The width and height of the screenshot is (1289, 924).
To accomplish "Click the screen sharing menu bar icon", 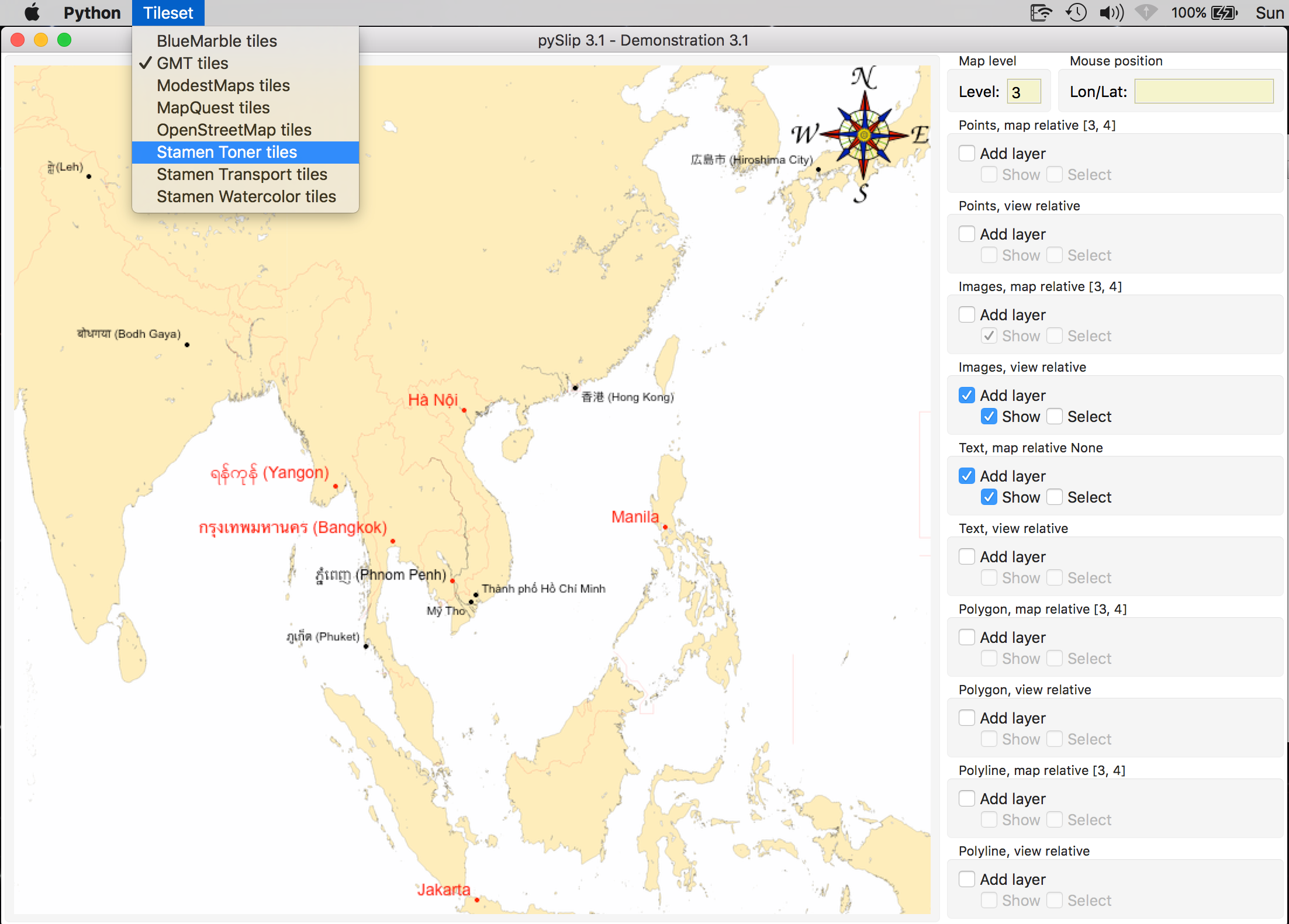I will pyautogui.click(x=1041, y=12).
